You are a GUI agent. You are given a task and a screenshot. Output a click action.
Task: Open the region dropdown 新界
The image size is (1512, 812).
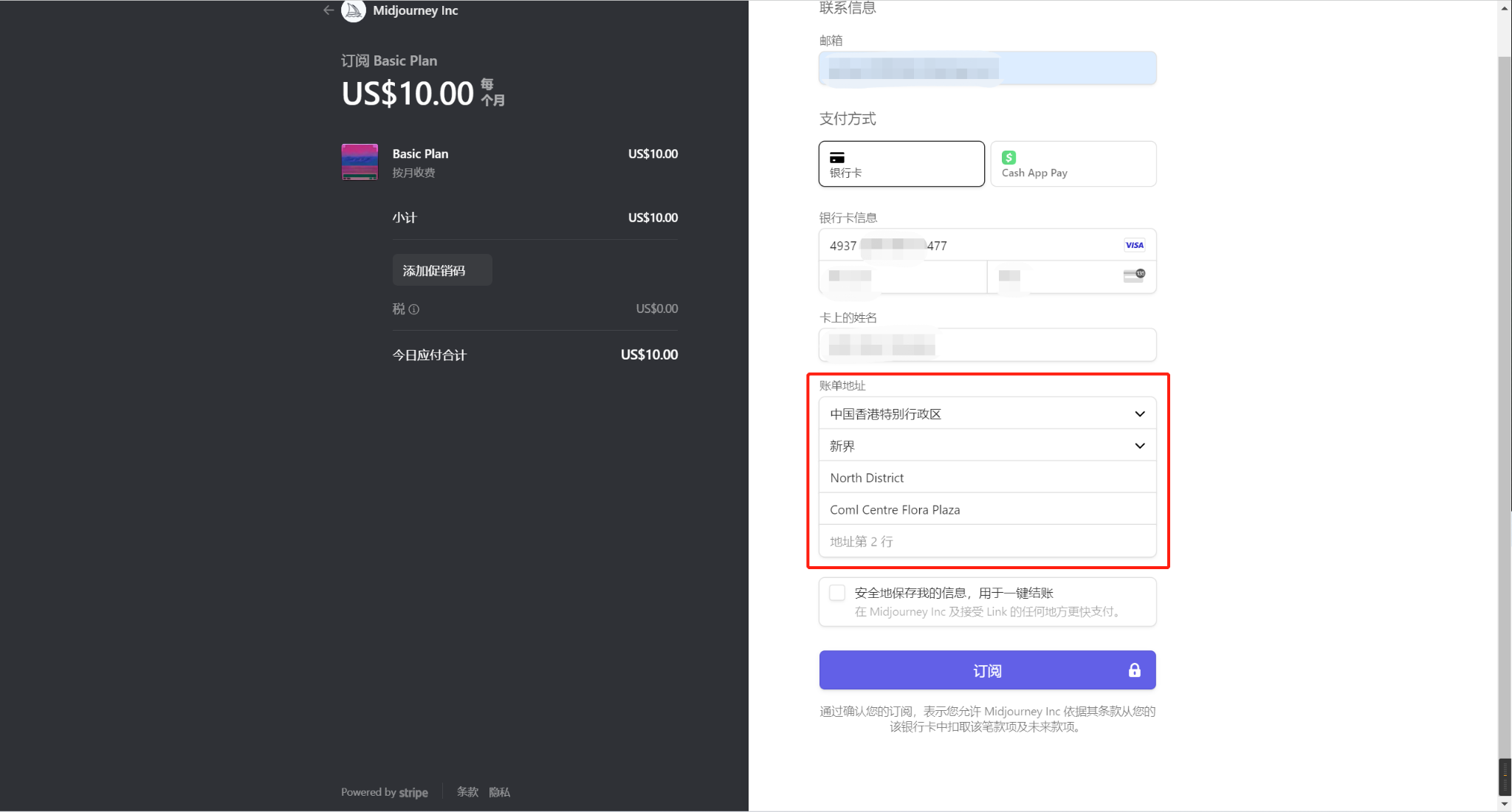click(x=988, y=445)
